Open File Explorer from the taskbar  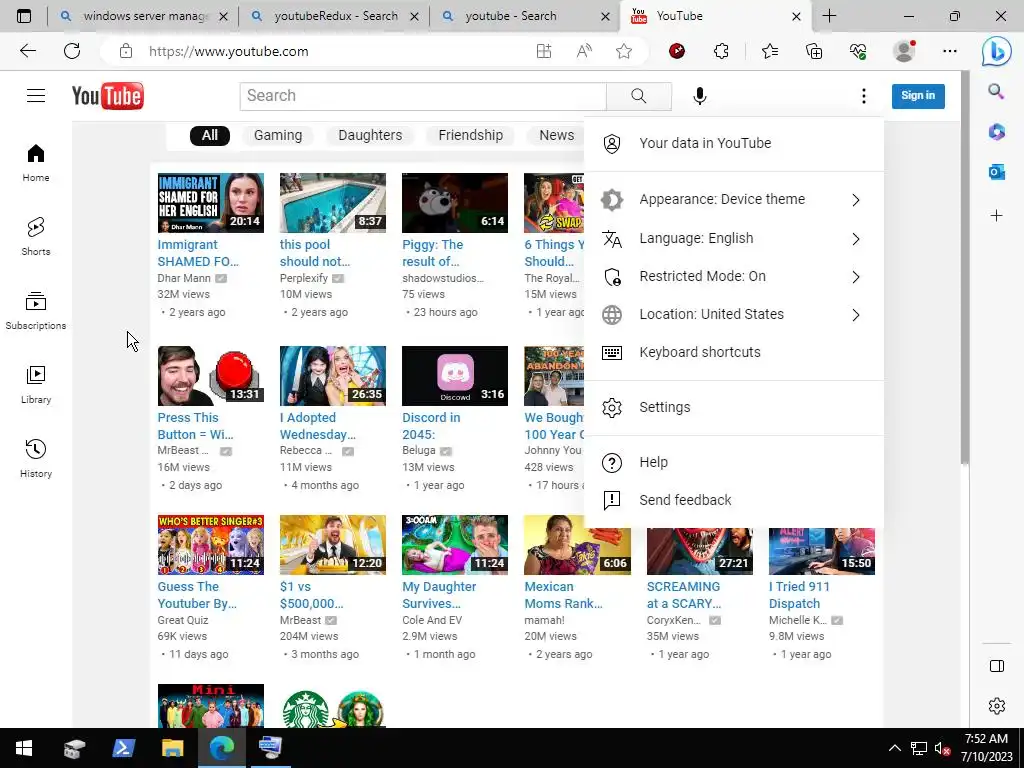click(172, 748)
